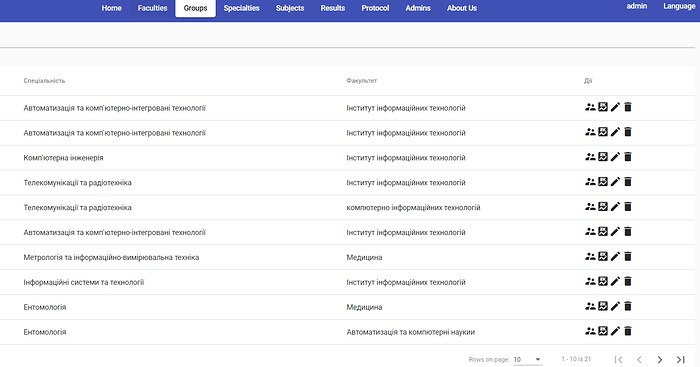The width and height of the screenshot is (700, 367).
Task: View students in Метрологія та інформаційно-вимірювальна техніка row
Action: pyautogui.click(x=590, y=257)
